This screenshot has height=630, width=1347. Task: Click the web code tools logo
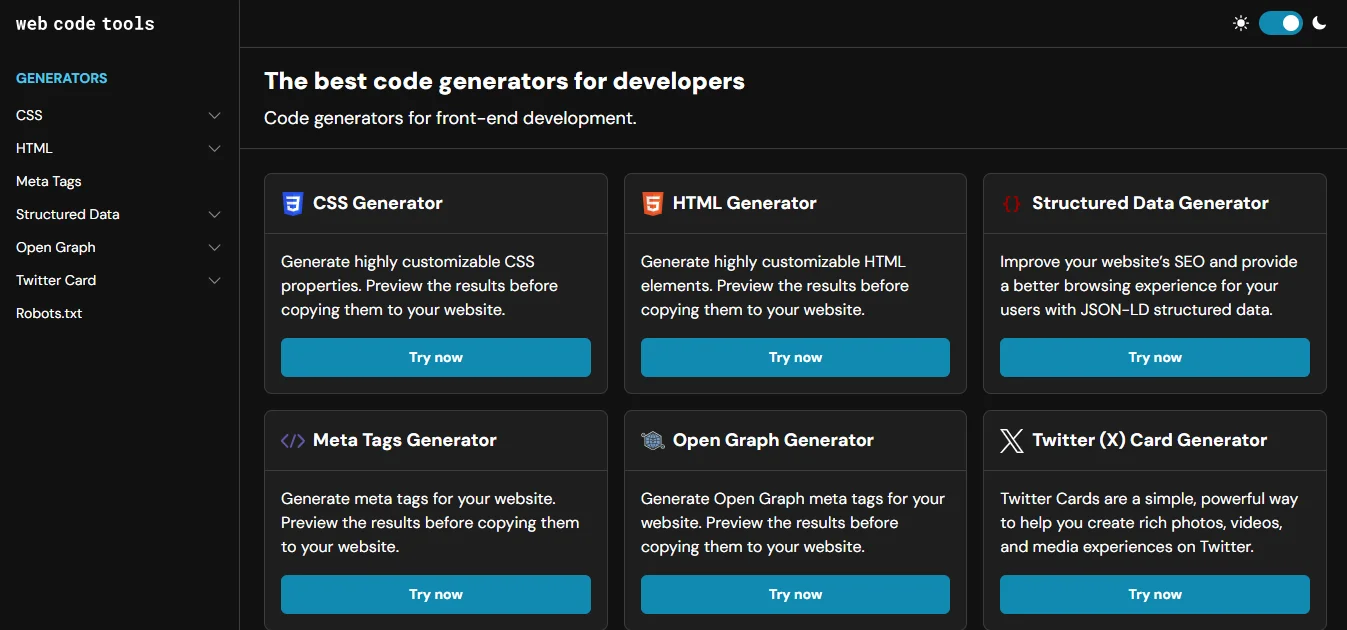coord(84,23)
